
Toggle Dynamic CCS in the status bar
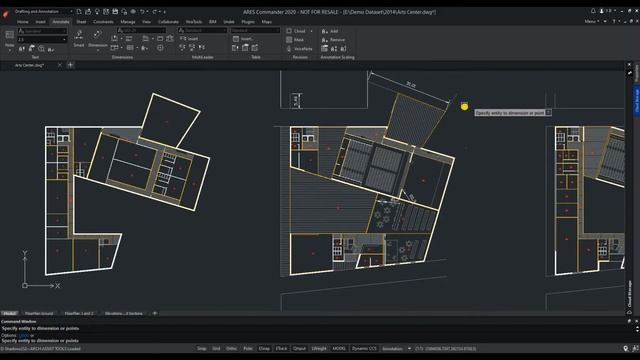click(364, 349)
